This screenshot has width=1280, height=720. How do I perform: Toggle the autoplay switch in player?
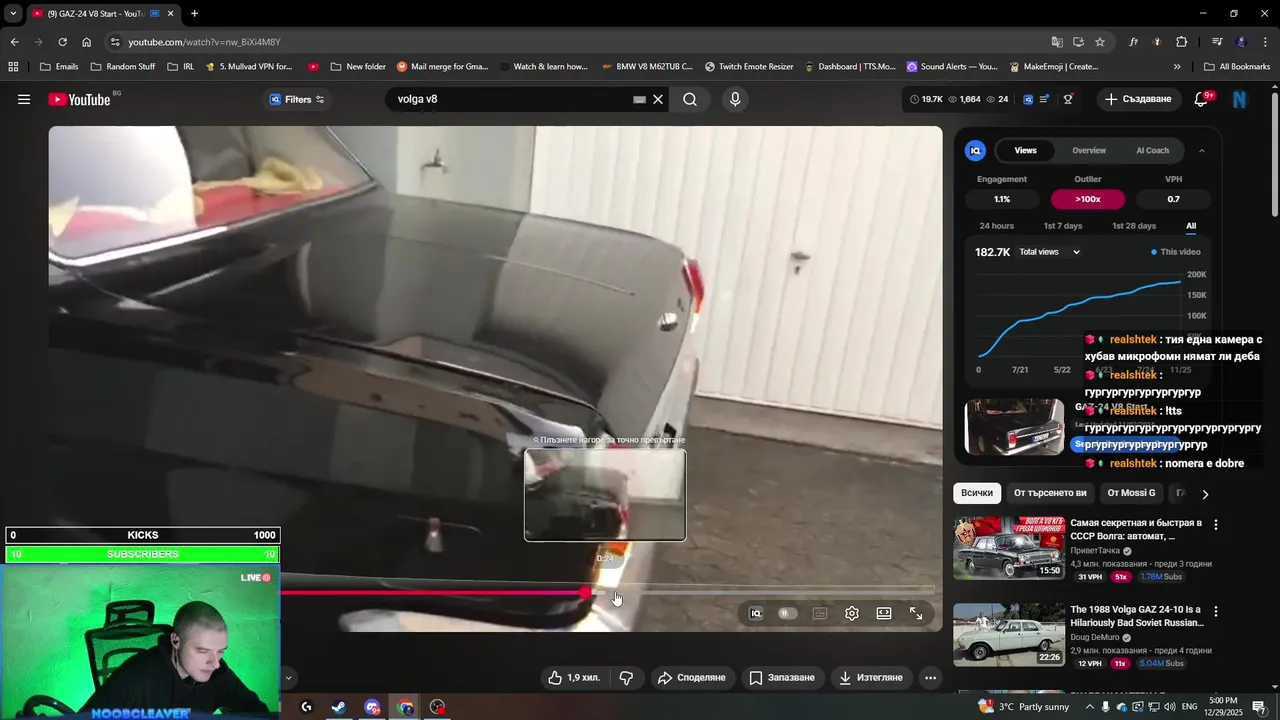(x=788, y=613)
